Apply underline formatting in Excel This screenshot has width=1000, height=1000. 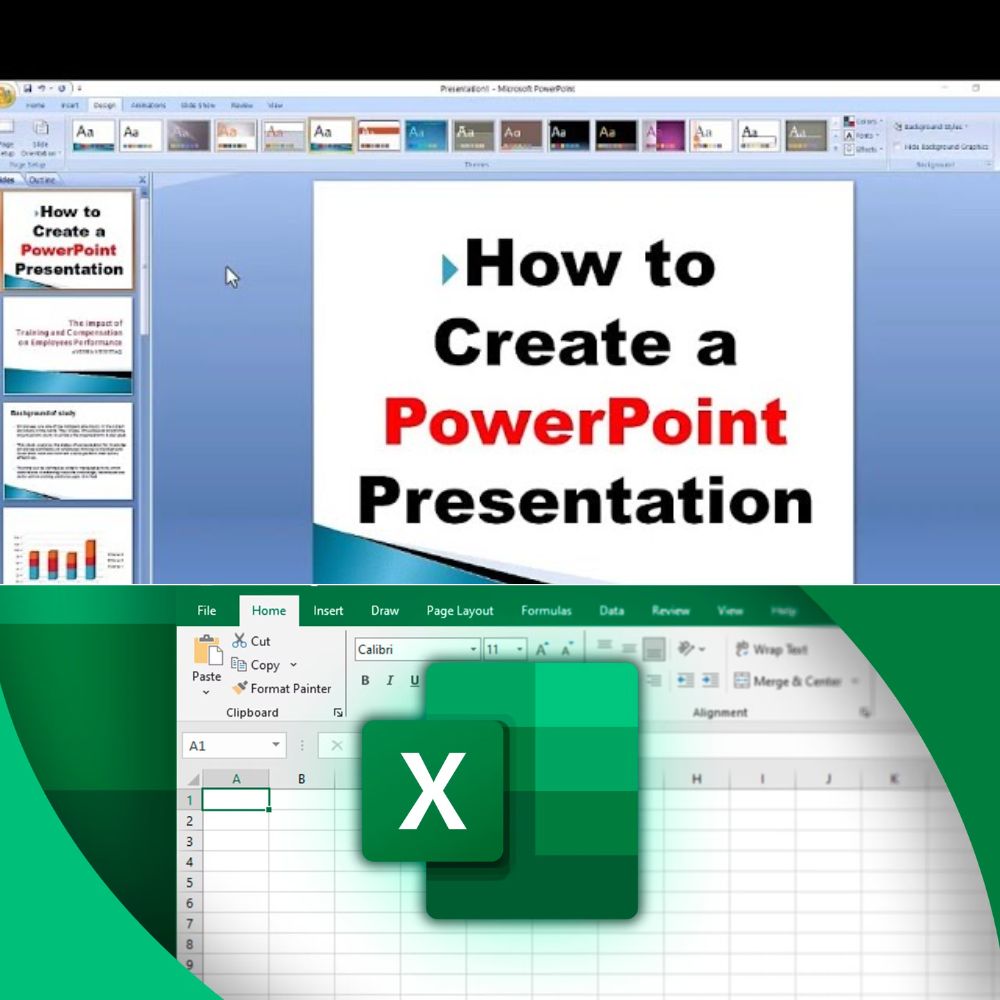[415, 680]
